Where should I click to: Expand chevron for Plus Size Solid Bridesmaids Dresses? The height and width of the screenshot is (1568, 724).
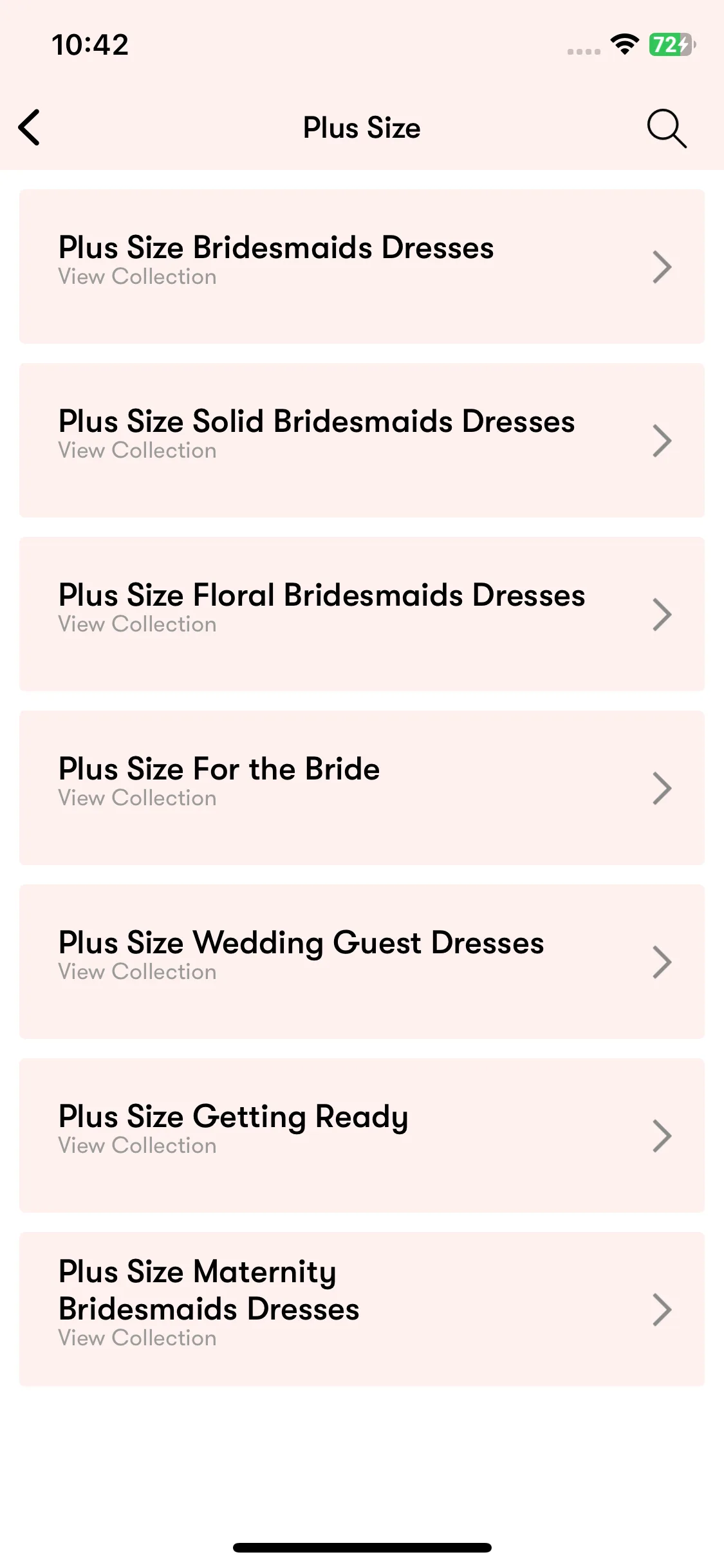(662, 440)
